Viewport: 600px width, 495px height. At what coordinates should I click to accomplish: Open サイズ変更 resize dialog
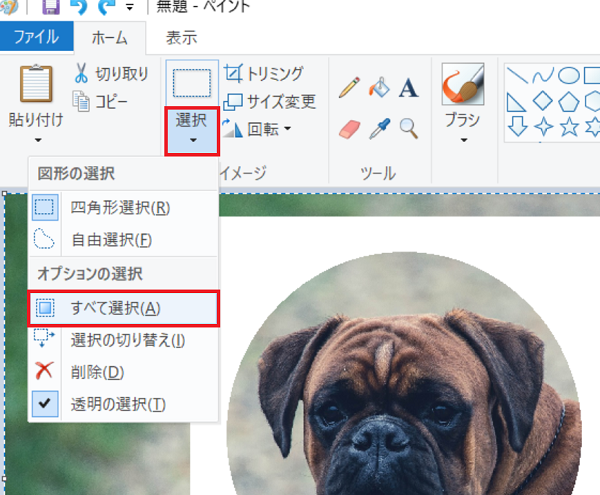click(x=270, y=101)
